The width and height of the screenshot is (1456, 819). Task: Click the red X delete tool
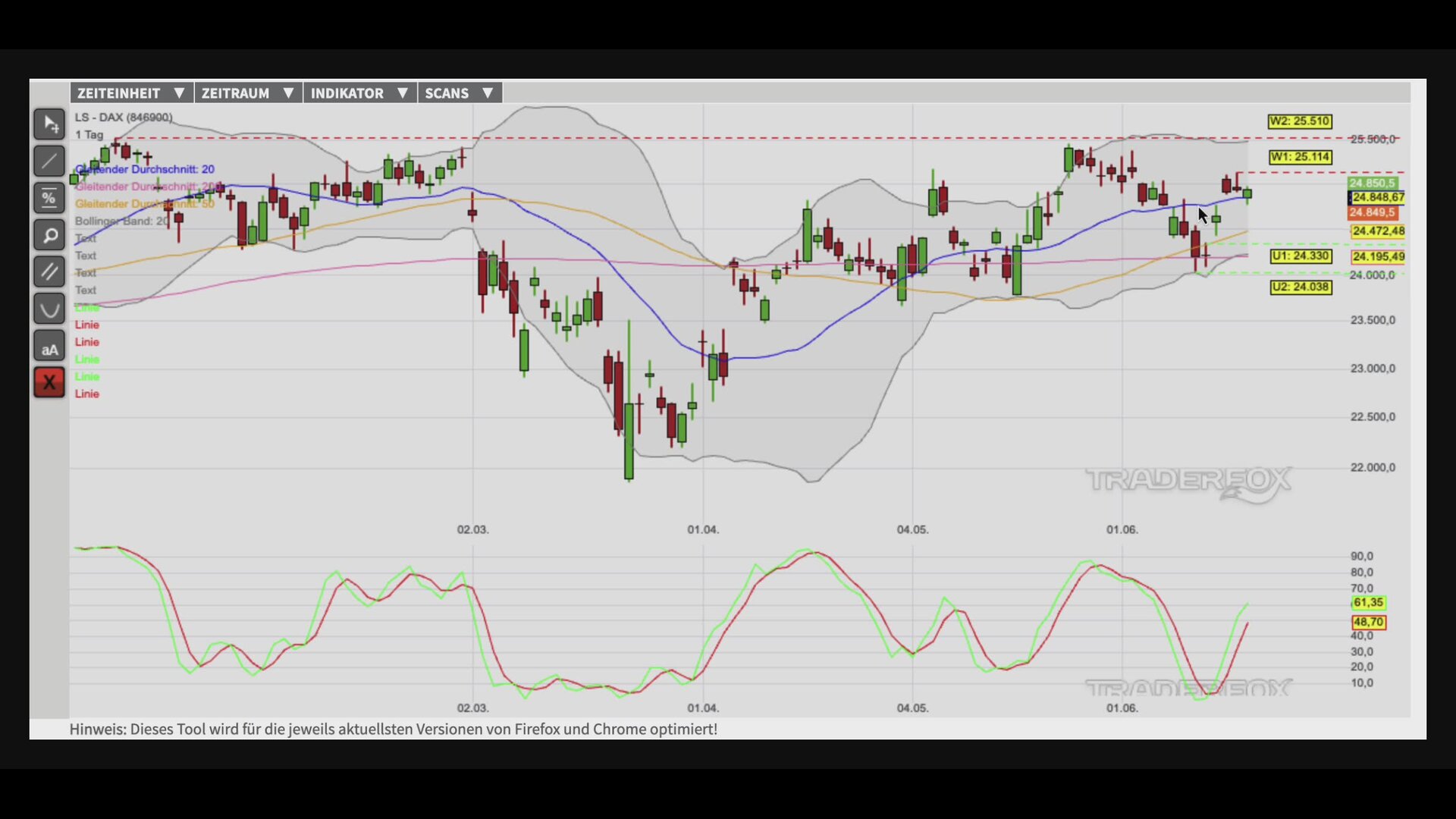pyautogui.click(x=49, y=382)
